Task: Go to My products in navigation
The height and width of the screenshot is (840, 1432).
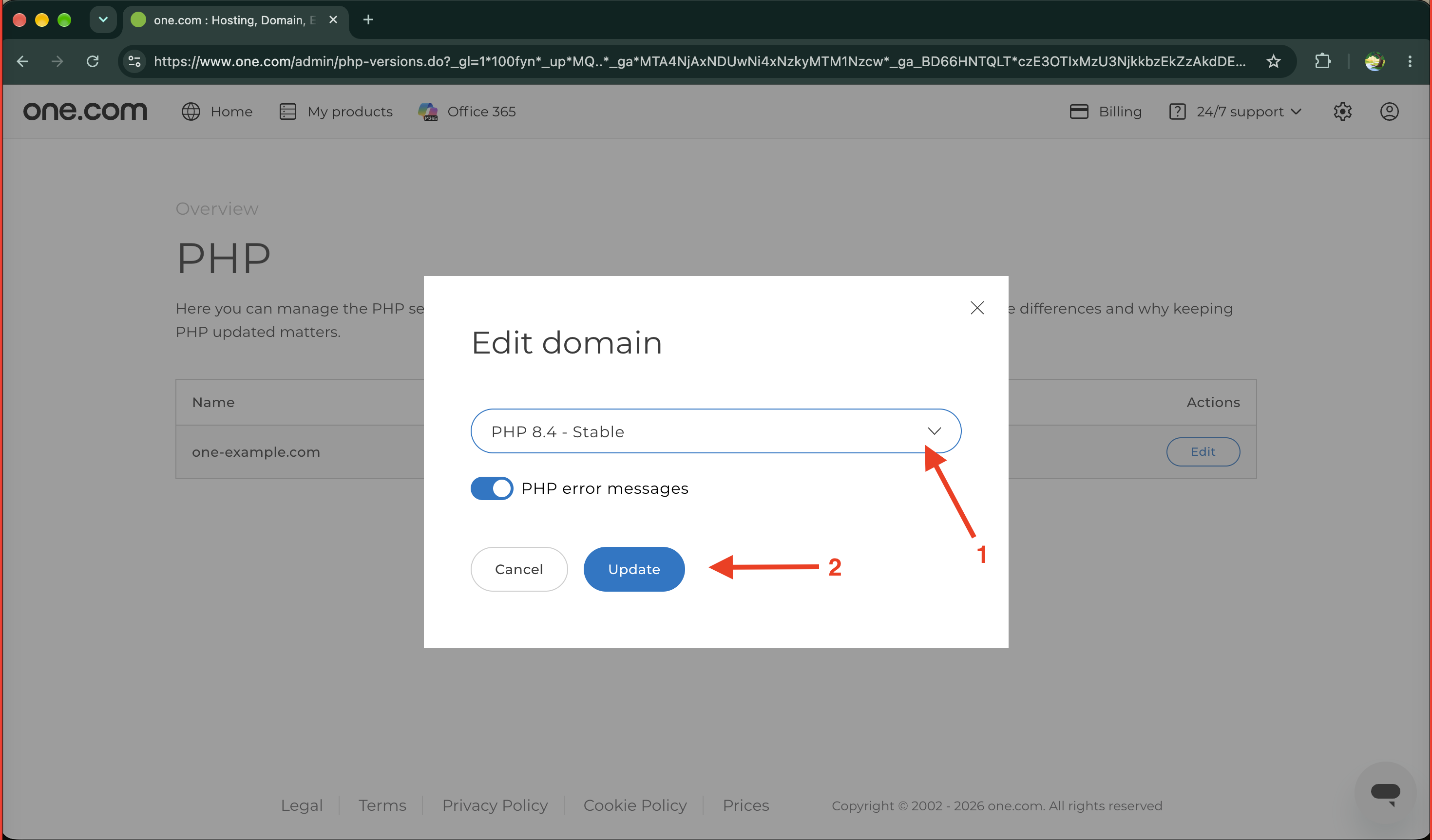Action: [336, 112]
